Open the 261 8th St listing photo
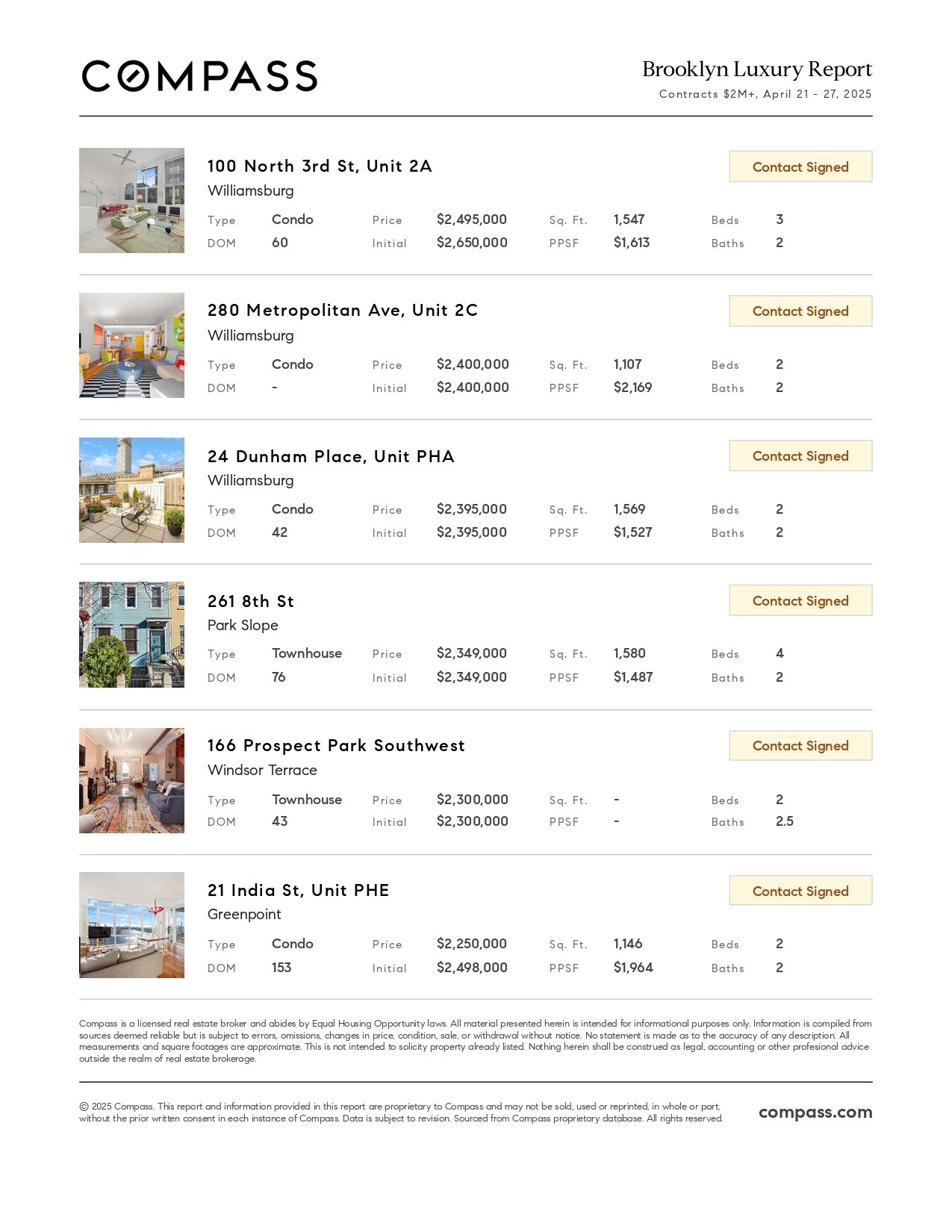 [x=131, y=635]
